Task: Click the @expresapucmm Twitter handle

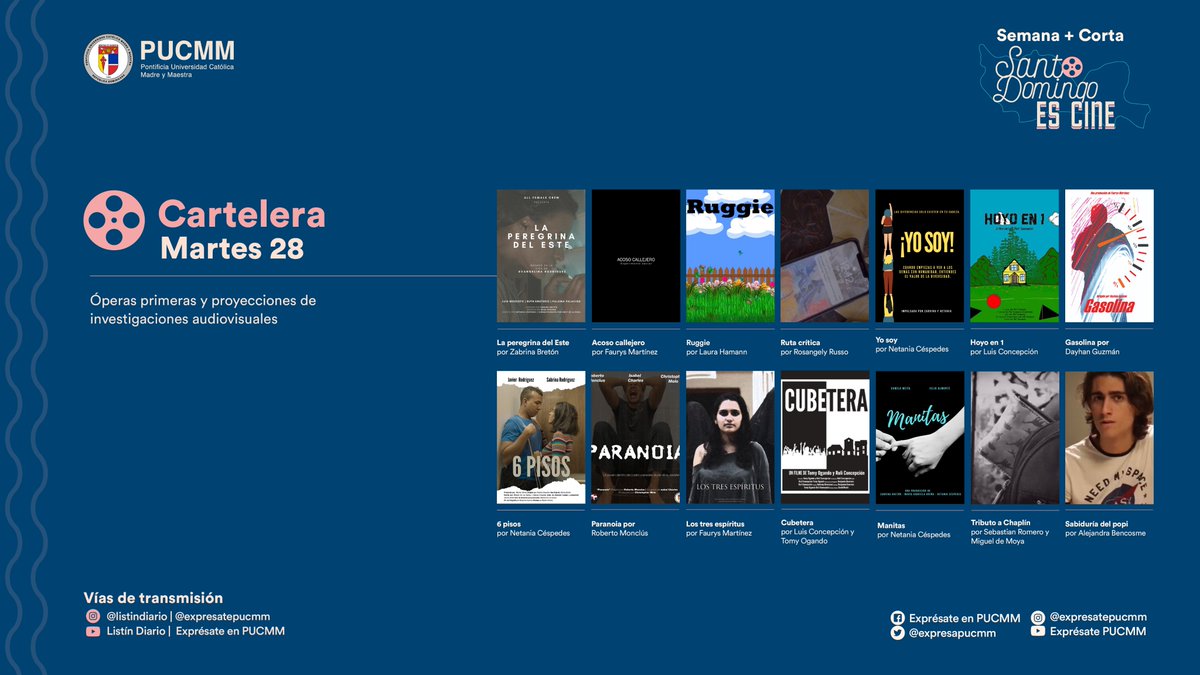Action: [953, 633]
